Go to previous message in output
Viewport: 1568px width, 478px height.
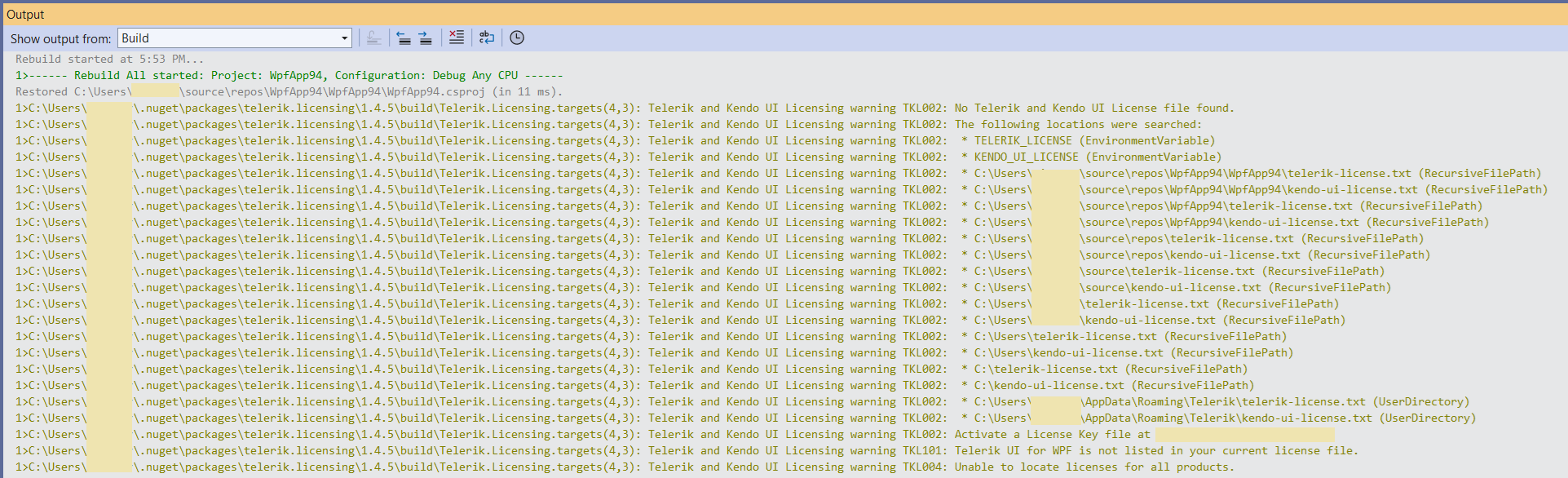404,38
